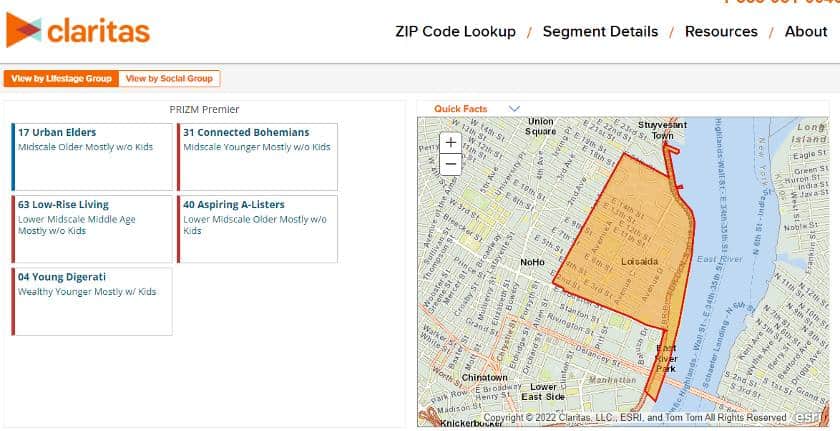Viewport: 840px width, 431px height.
Task: Click 'Midscale Older Mostly w/o Kids' description
Action: pyautogui.click(x=85, y=147)
